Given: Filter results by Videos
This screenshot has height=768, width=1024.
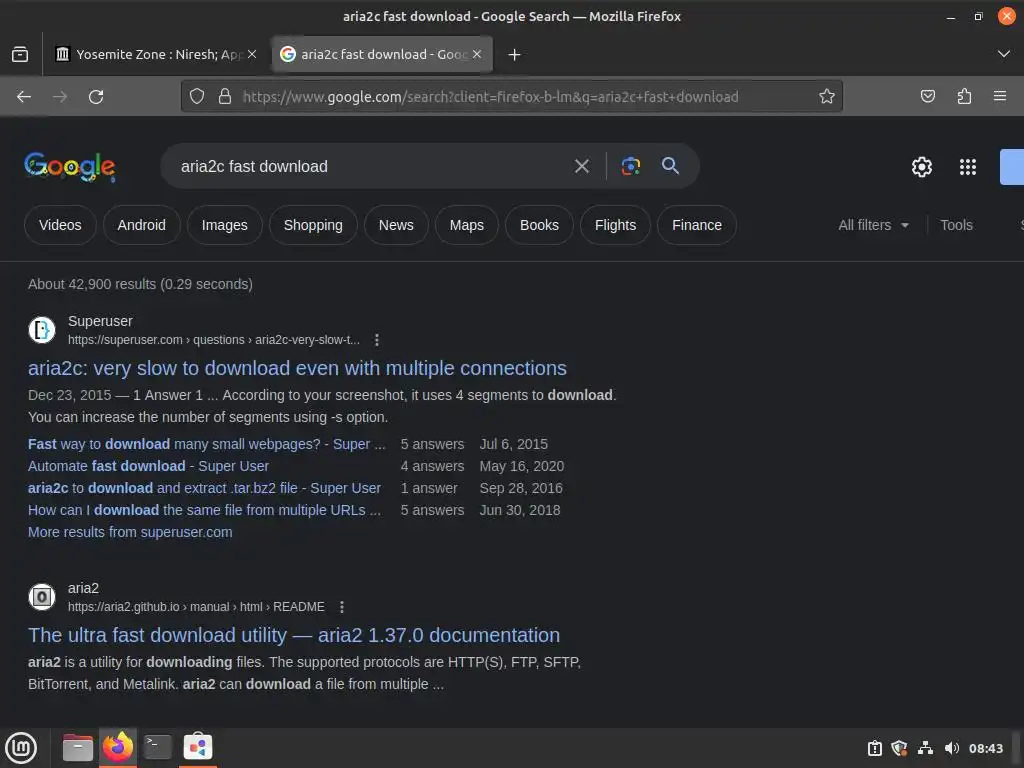Looking at the screenshot, I should point(60,225).
